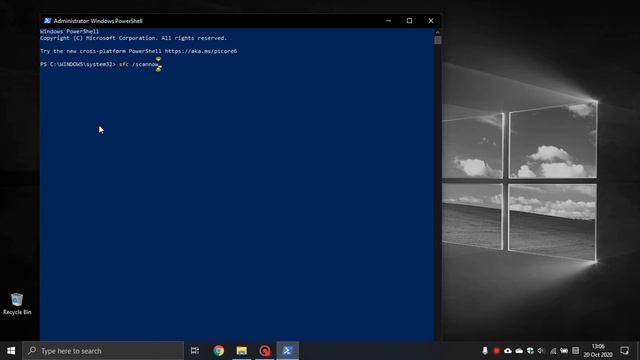Close the Administrator PowerShell window
Image resolution: width=640 pixels, height=360 pixels.
(431, 21)
